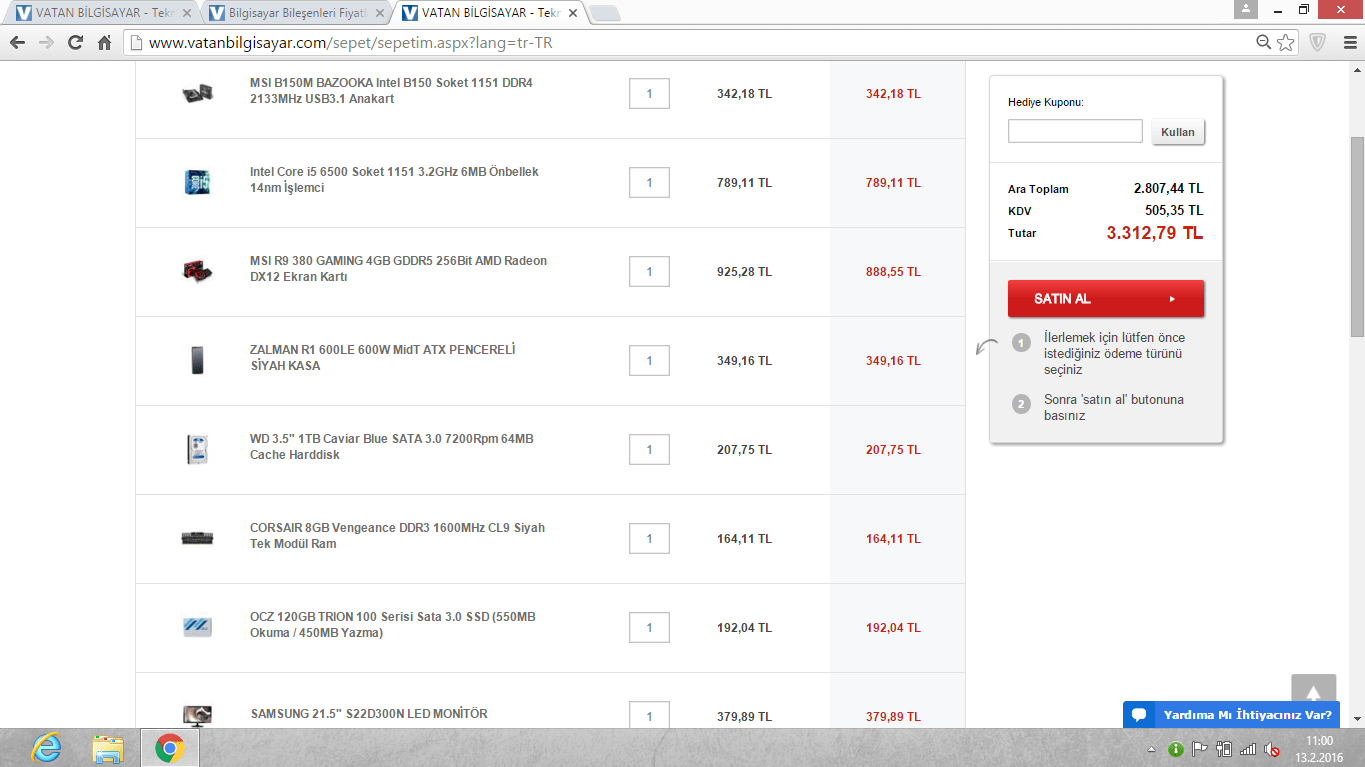The width and height of the screenshot is (1365, 767).
Task: Open the Intel Core i5 6500 product link
Action: (394, 180)
